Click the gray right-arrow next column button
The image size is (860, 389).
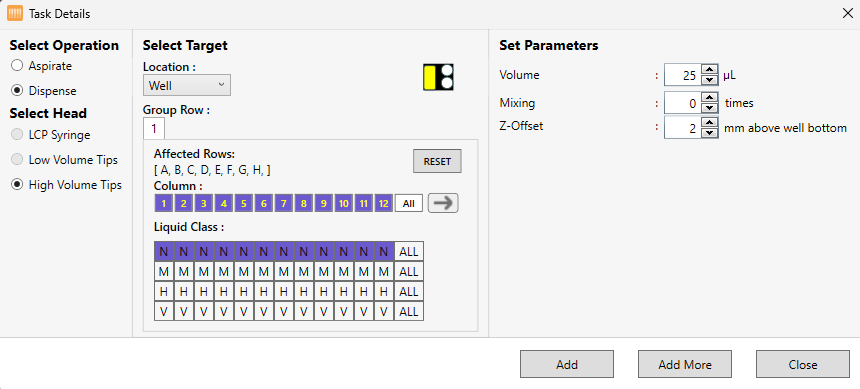(443, 203)
